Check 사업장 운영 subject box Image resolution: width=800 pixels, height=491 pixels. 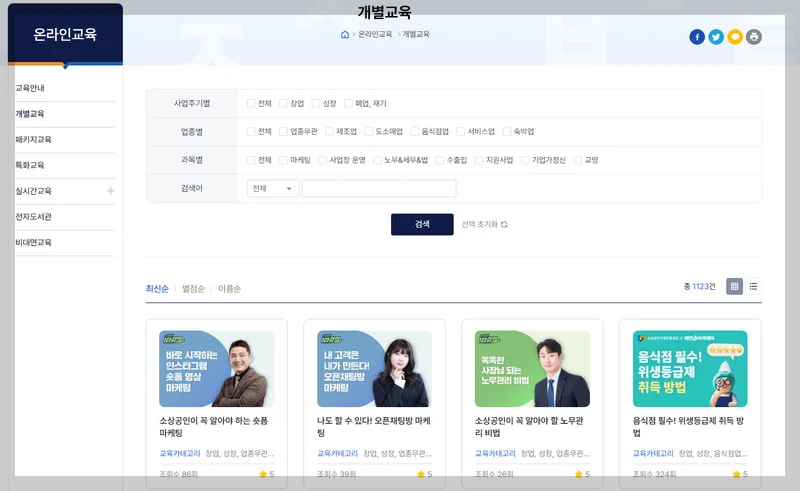(x=322, y=160)
